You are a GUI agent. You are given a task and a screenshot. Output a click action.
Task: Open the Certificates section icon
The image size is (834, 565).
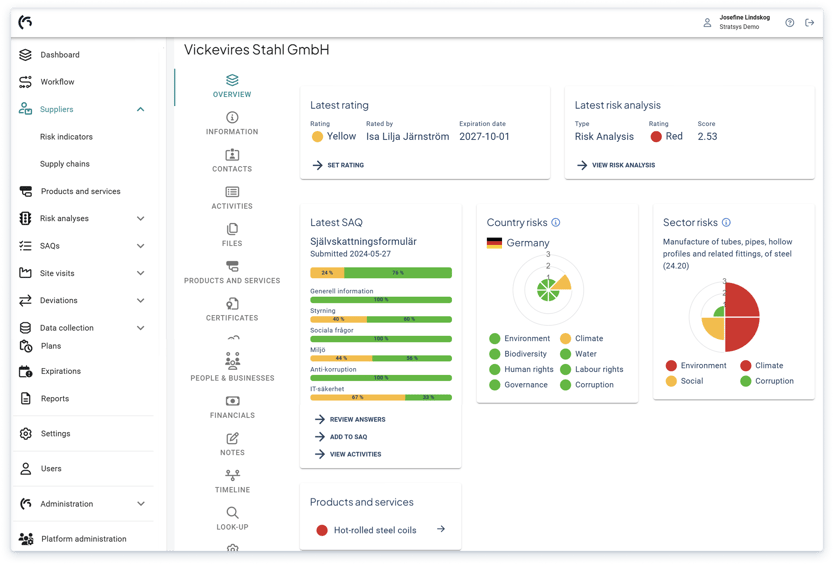tap(232, 304)
